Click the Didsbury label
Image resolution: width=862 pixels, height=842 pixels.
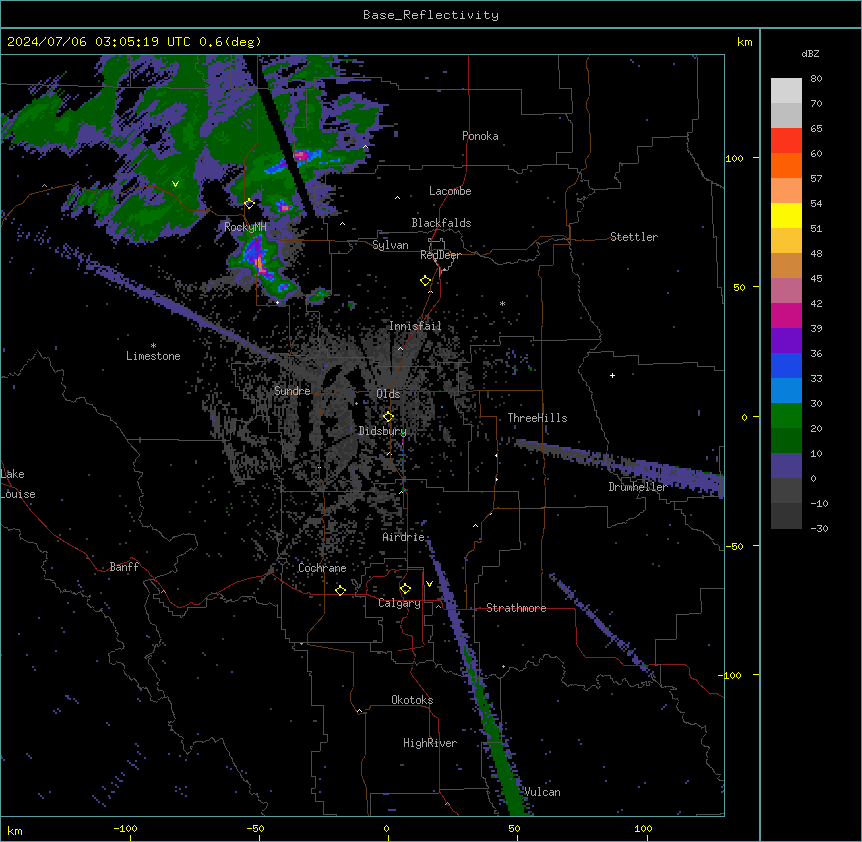tap(383, 431)
